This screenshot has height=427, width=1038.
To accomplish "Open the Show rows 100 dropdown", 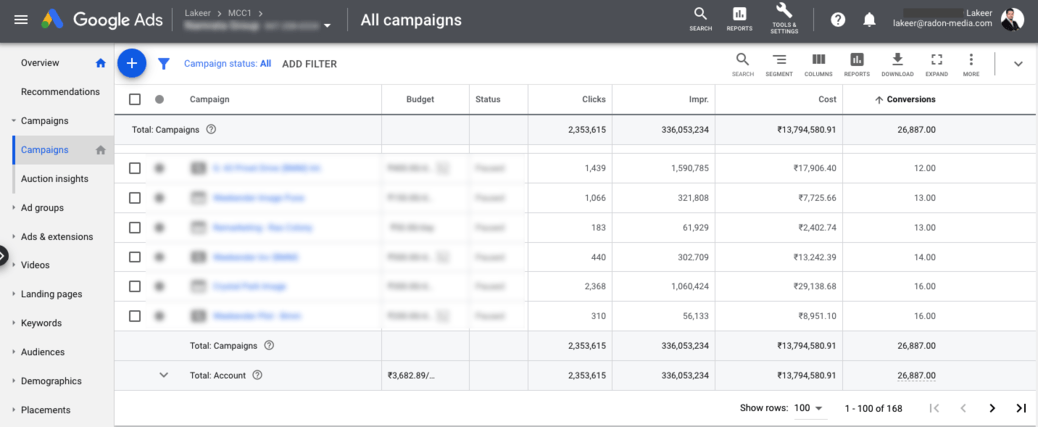I will [809, 408].
